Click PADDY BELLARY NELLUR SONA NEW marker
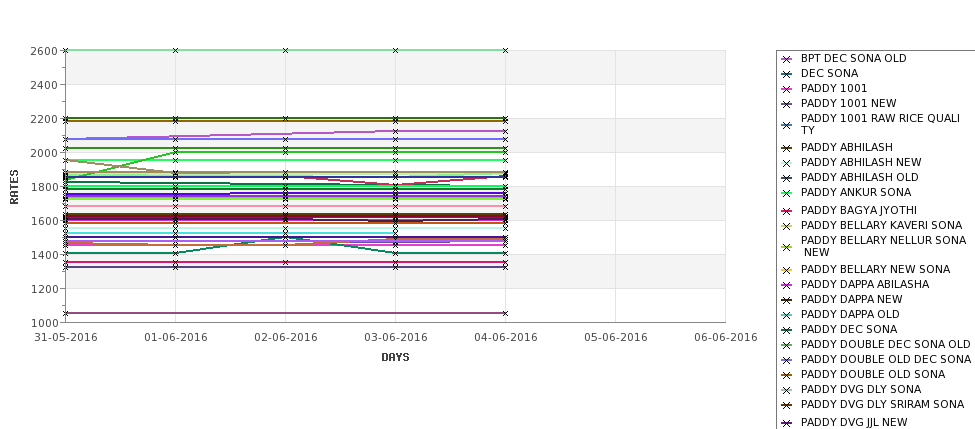 point(787,247)
